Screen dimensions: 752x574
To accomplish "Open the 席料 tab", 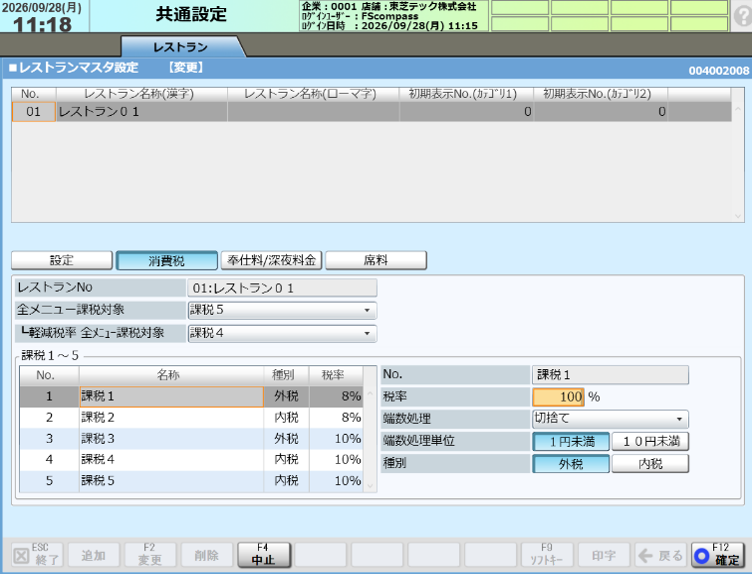I will coord(376,260).
